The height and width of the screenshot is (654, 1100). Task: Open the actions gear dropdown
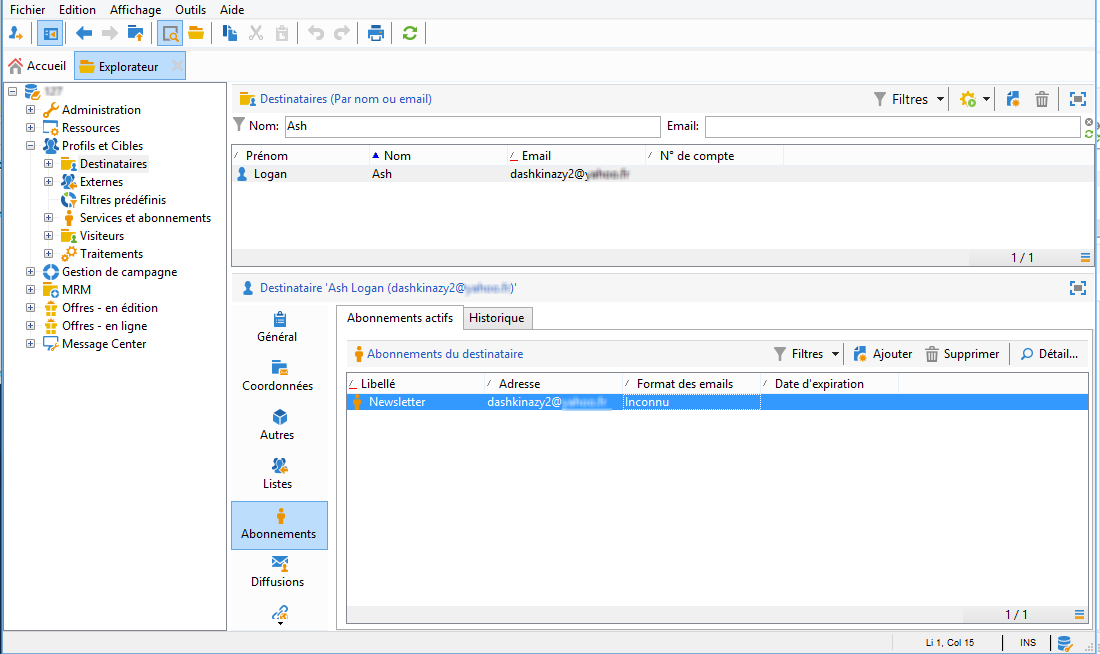point(974,99)
